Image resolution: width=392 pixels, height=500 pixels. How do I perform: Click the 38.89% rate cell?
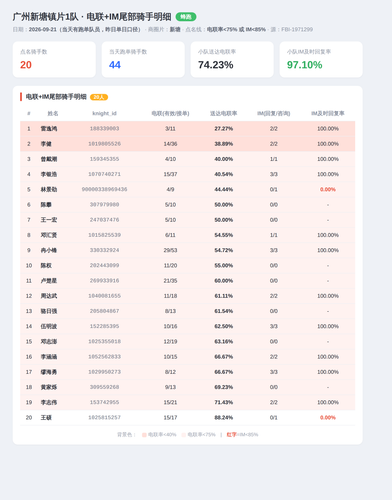tap(223, 144)
